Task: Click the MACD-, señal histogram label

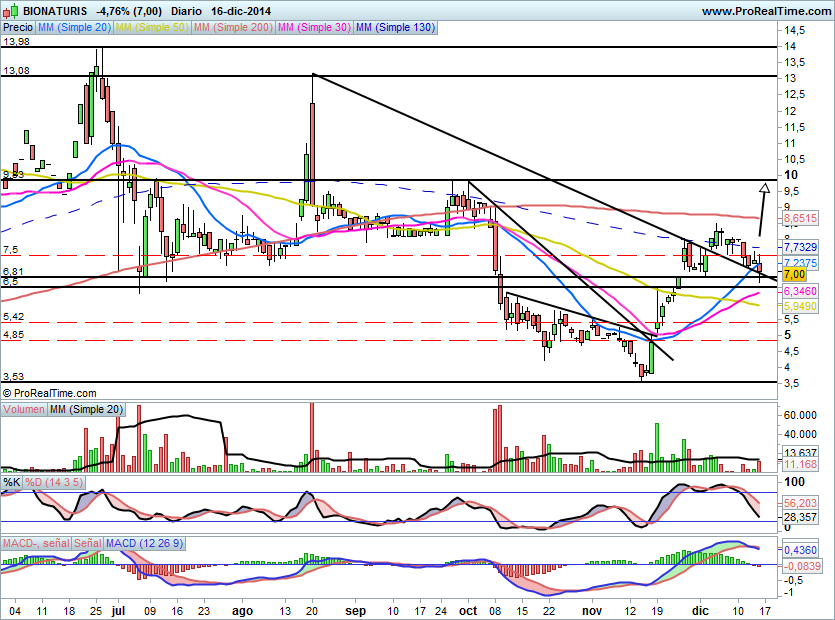Action: click(x=35, y=543)
